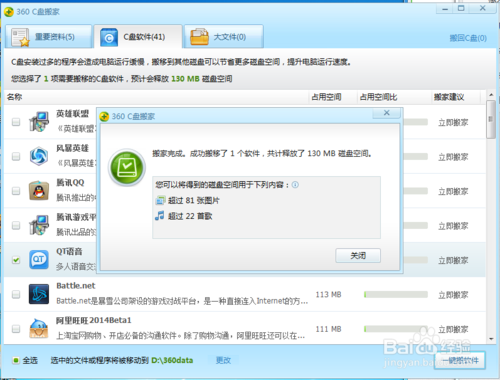This screenshot has height=380, width=500.
Task: Click 立即搬家 for 阿里旺旺
Action: (453, 330)
